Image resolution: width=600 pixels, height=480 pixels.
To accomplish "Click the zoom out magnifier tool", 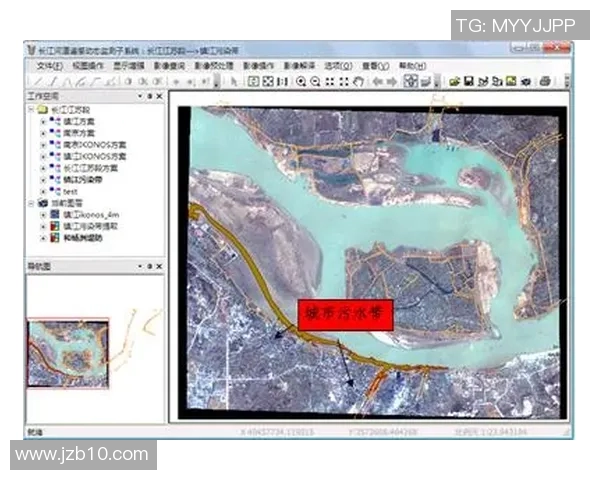I will pyautogui.click(x=315, y=81).
